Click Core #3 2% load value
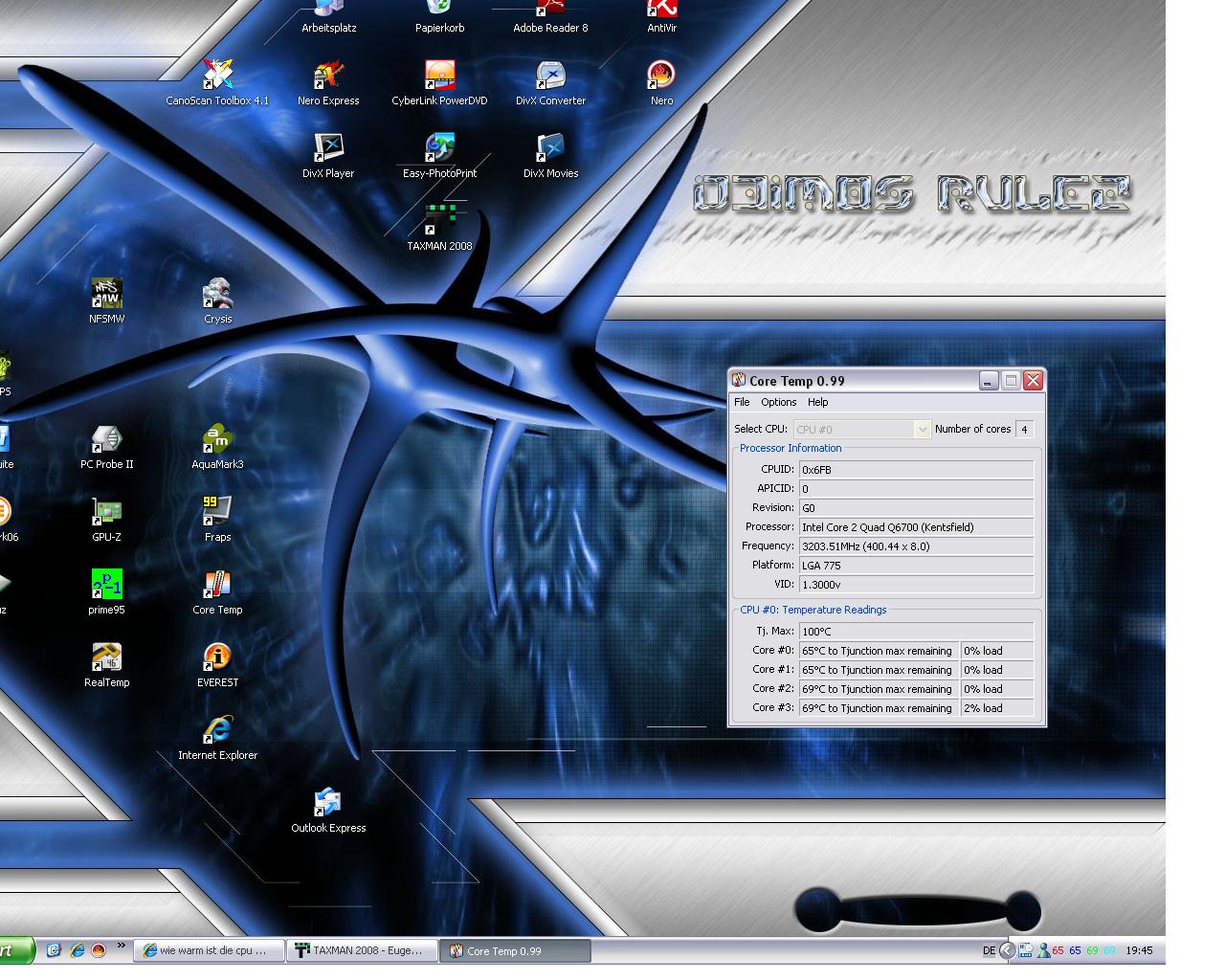This screenshot has height=980, width=1225. [997, 708]
